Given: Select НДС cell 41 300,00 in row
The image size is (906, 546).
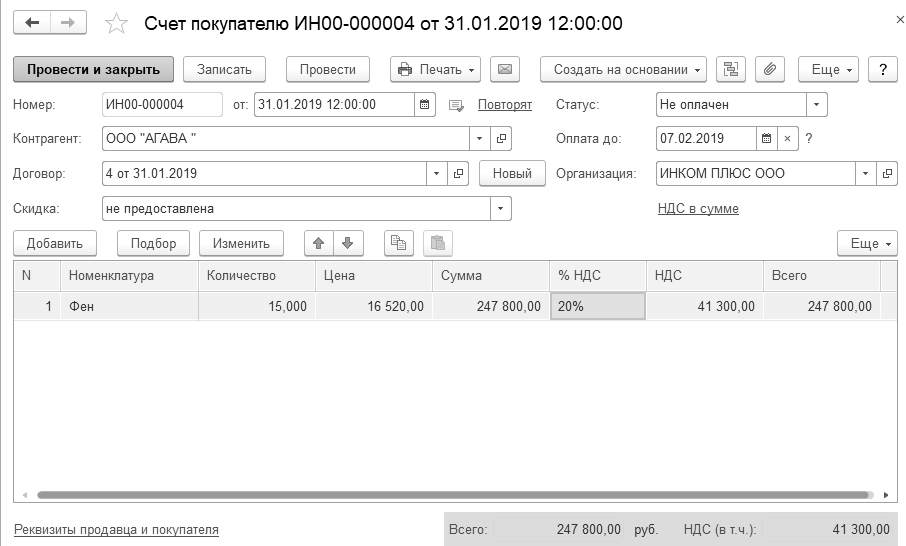Looking at the screenshot, I should coord(705,306).
